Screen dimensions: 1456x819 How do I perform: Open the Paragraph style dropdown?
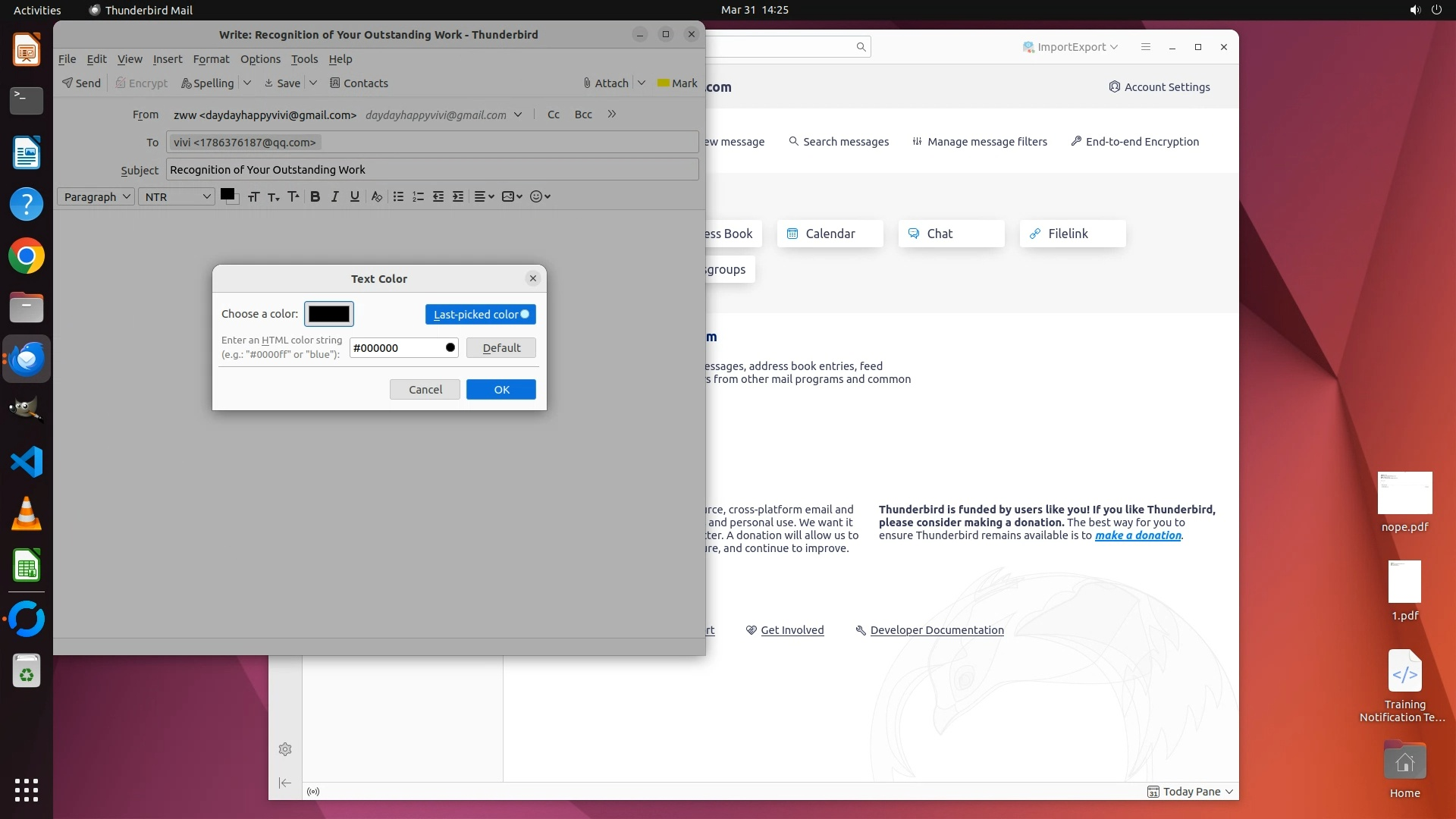pos(96,196)
